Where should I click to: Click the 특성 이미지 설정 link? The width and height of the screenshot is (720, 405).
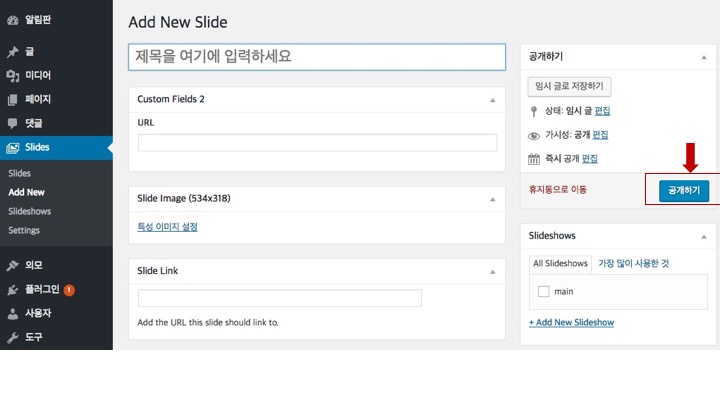(x=167, y=227)
